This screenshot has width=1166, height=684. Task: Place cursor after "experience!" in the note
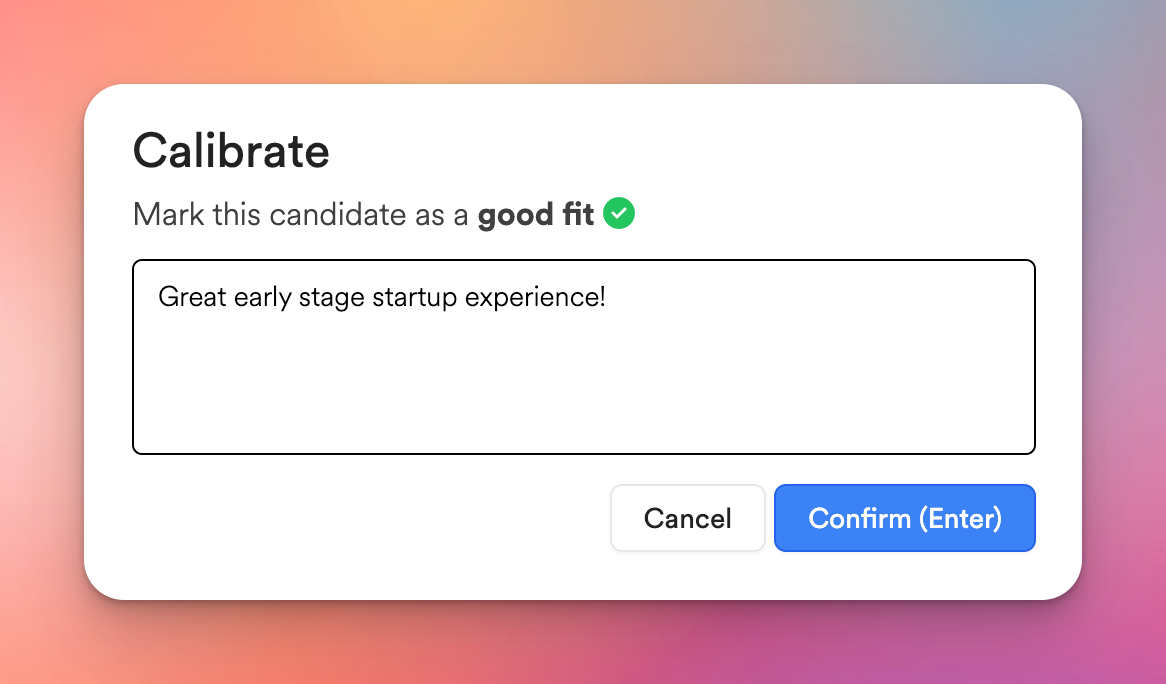[607, 297]
